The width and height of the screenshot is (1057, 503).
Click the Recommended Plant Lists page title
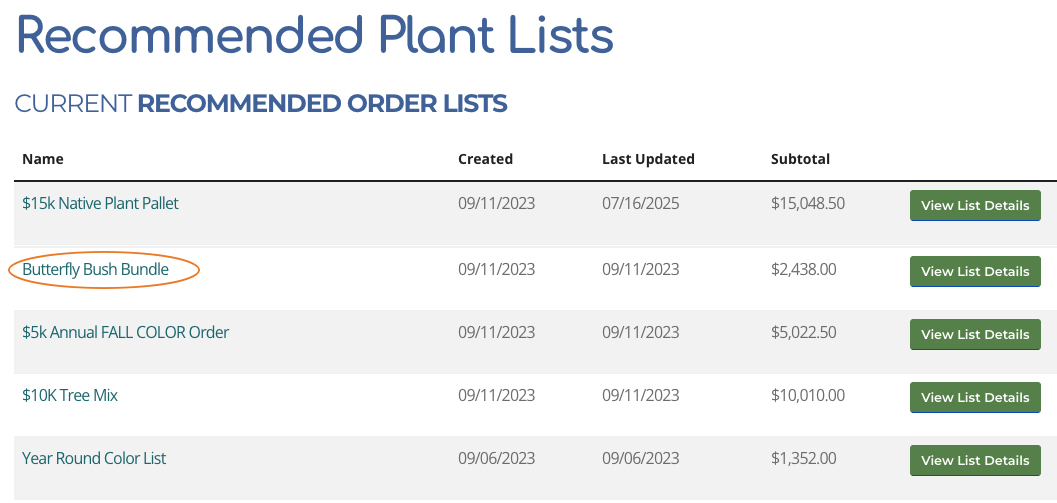click(x=315, y=34)
